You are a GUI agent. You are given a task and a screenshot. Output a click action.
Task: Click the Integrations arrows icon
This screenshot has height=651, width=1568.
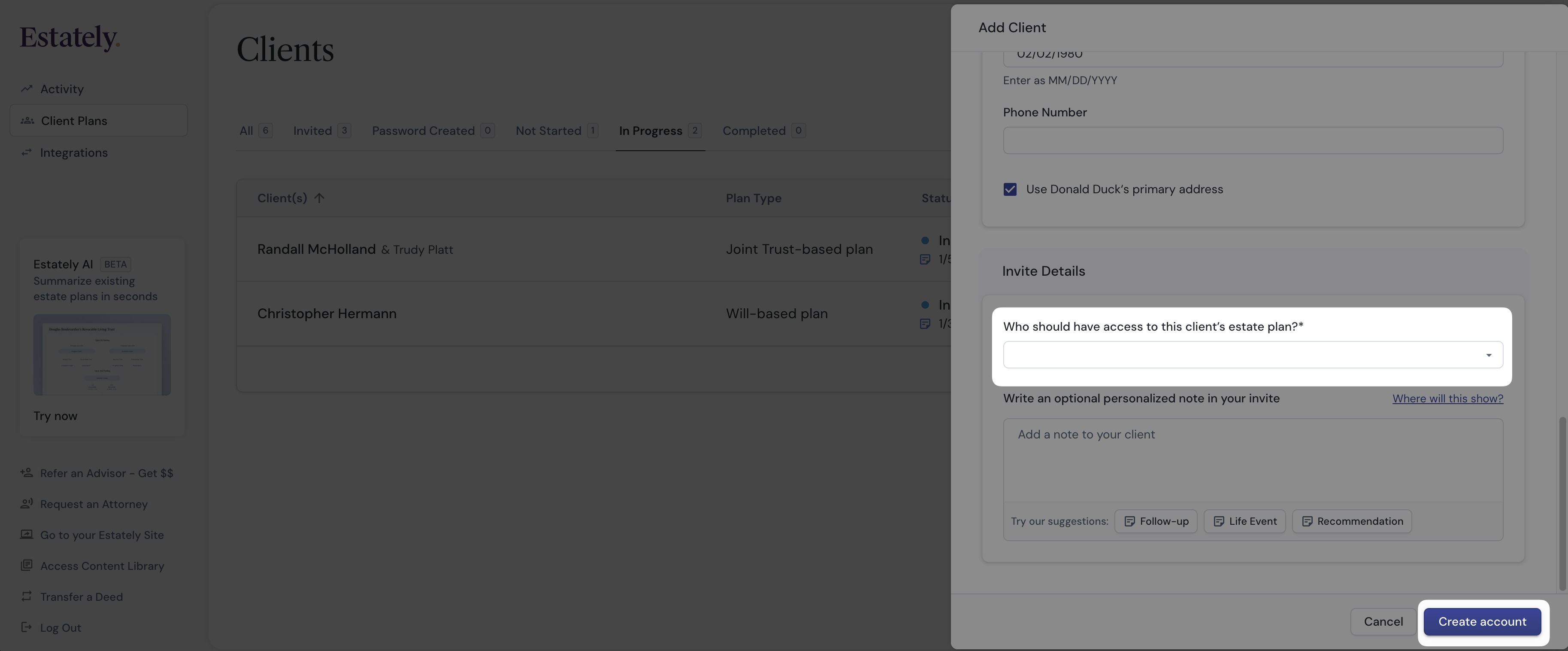point(26,152)
